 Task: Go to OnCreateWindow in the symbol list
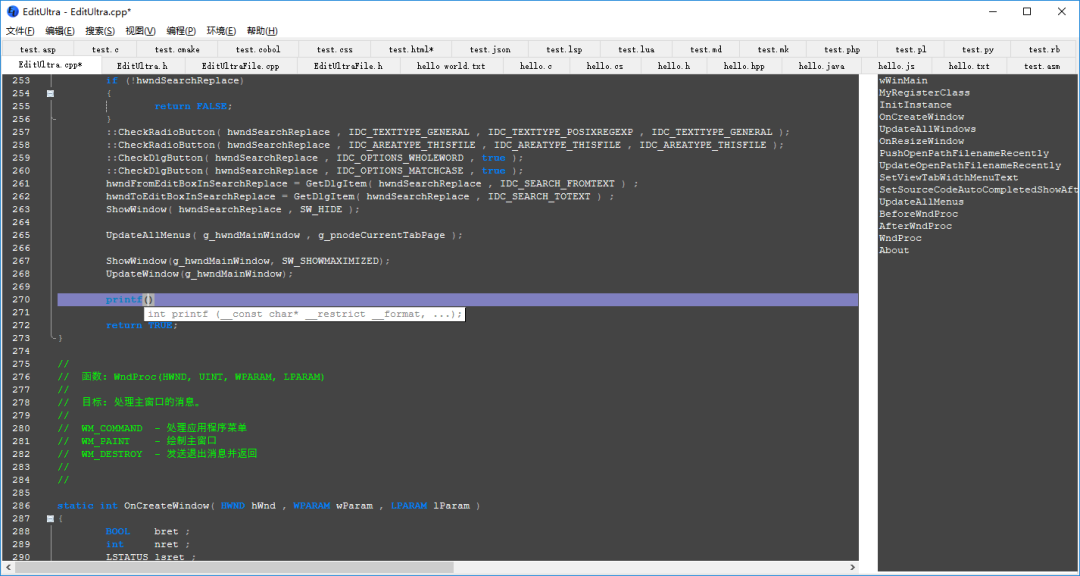click(922, 117)
